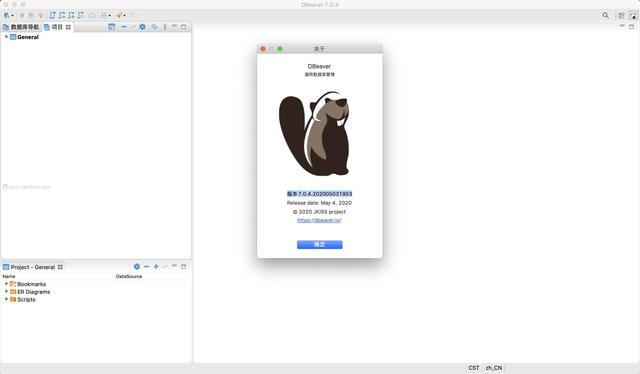Open dropdown arrow beside the pin tool
Image resolution: width=640 pixels, height=374 pixels.
click(124, 16)
